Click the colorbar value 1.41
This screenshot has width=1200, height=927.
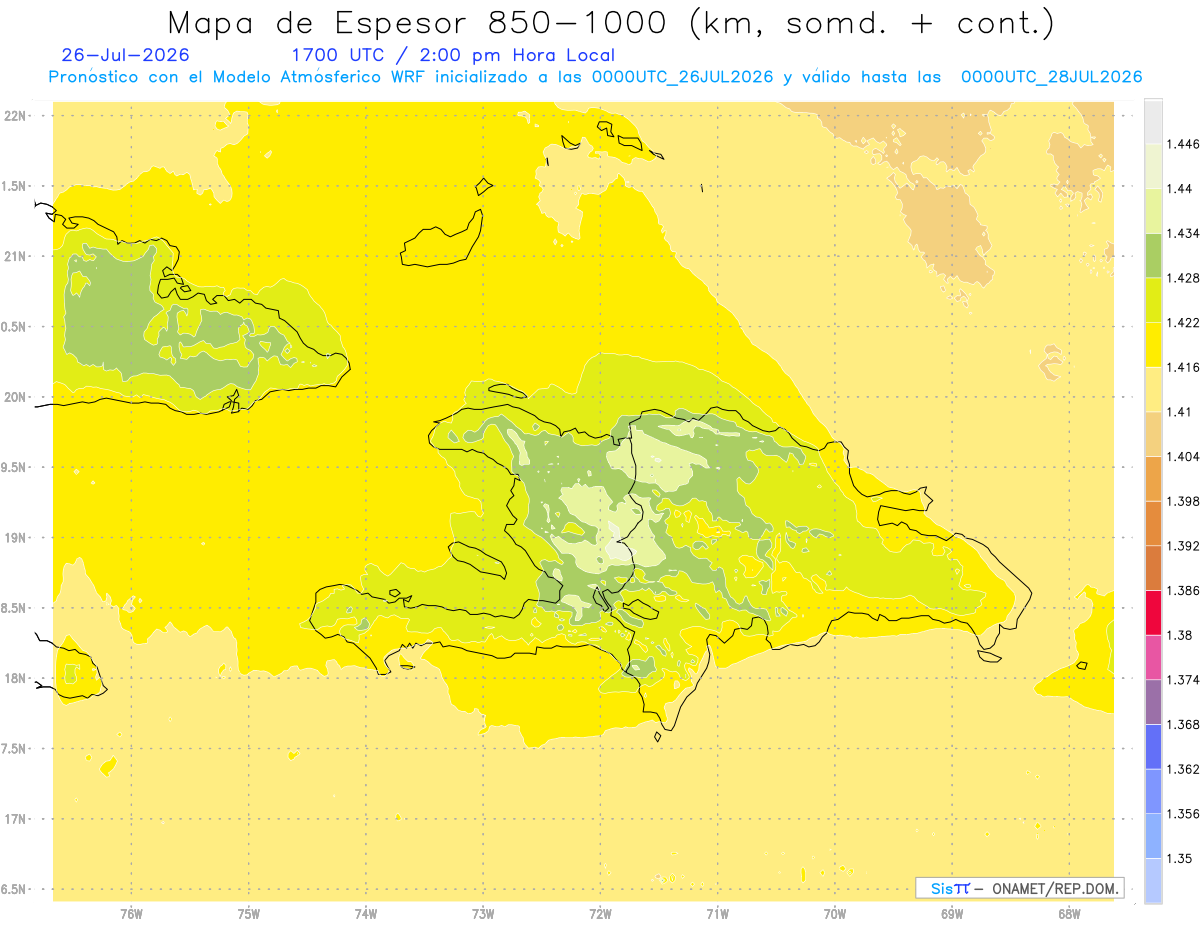[x=1181, y=411]
